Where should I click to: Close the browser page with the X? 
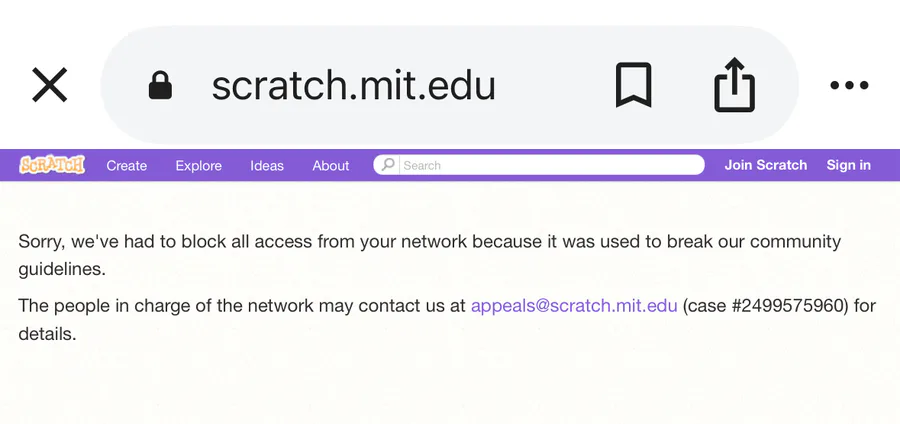click(49, 86)
